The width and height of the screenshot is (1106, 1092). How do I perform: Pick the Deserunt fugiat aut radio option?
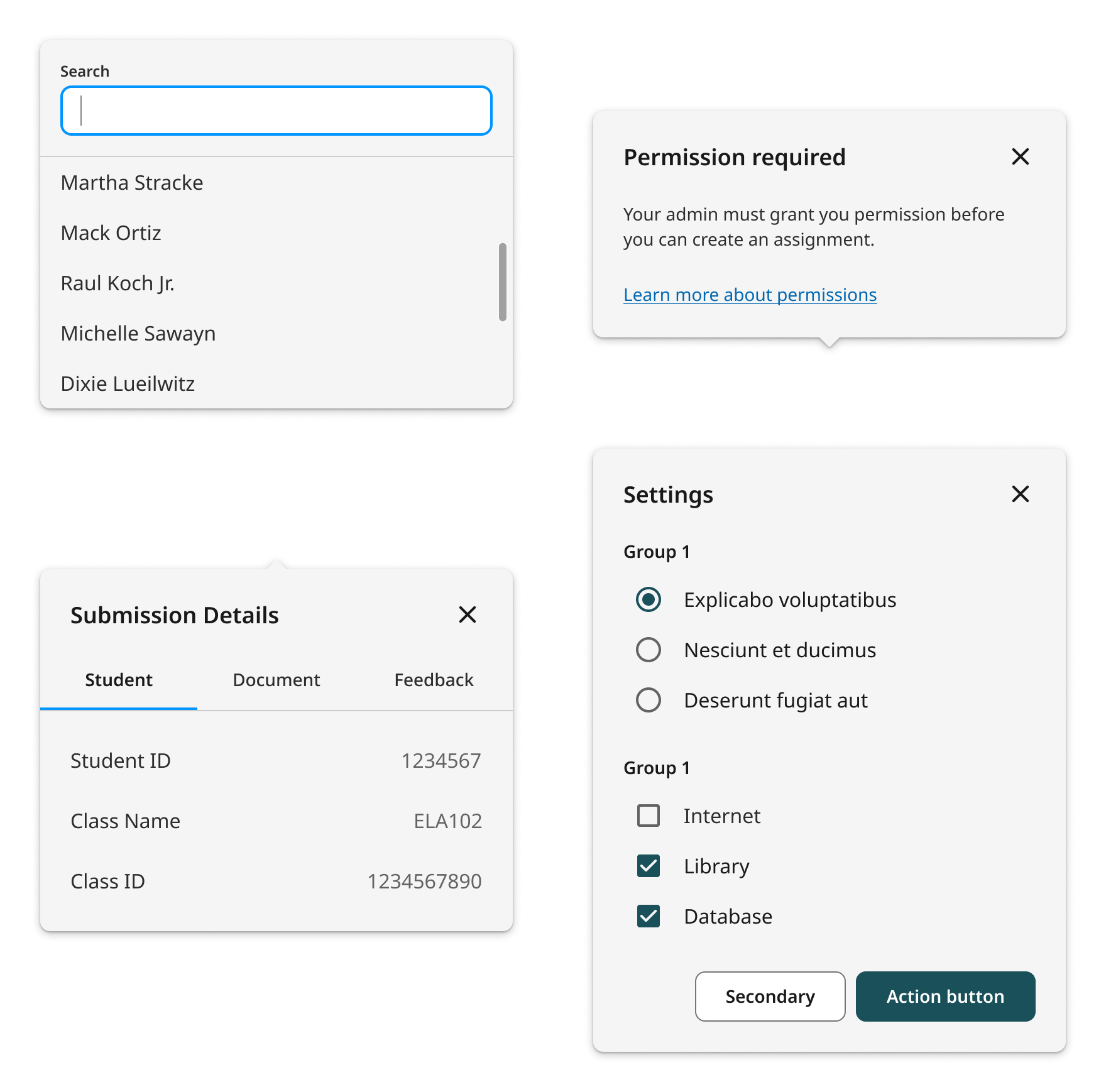coord(648,700)
